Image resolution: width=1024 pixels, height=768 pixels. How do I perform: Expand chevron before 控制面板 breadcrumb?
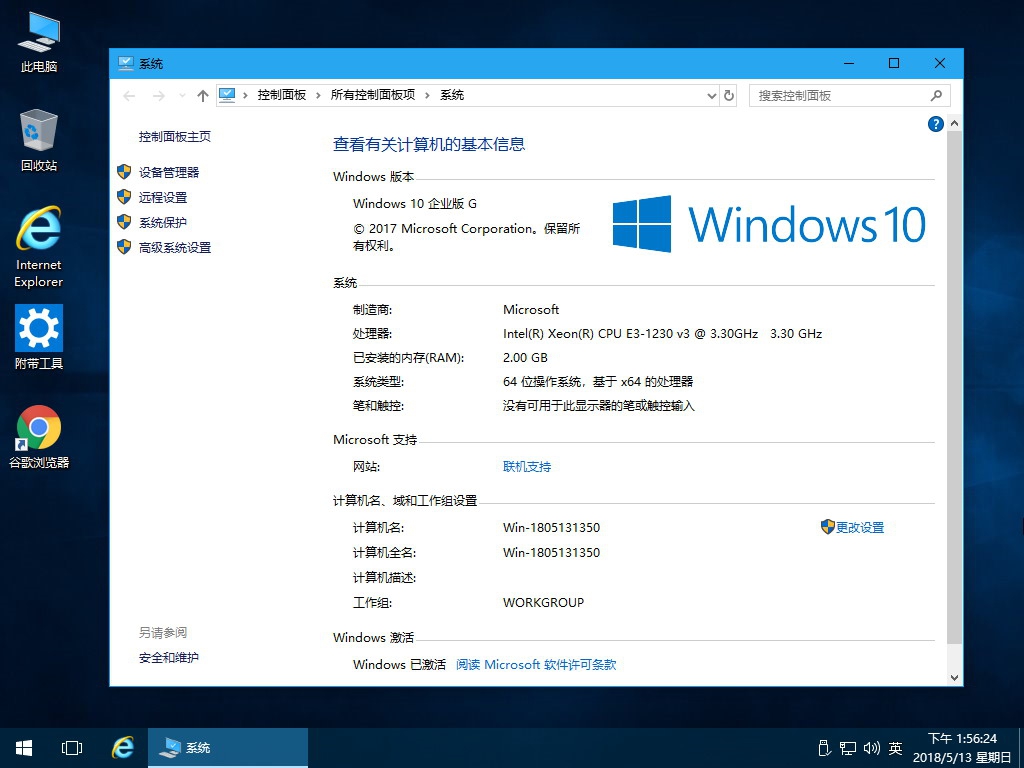pyautogui.click(x=245, y=95)
